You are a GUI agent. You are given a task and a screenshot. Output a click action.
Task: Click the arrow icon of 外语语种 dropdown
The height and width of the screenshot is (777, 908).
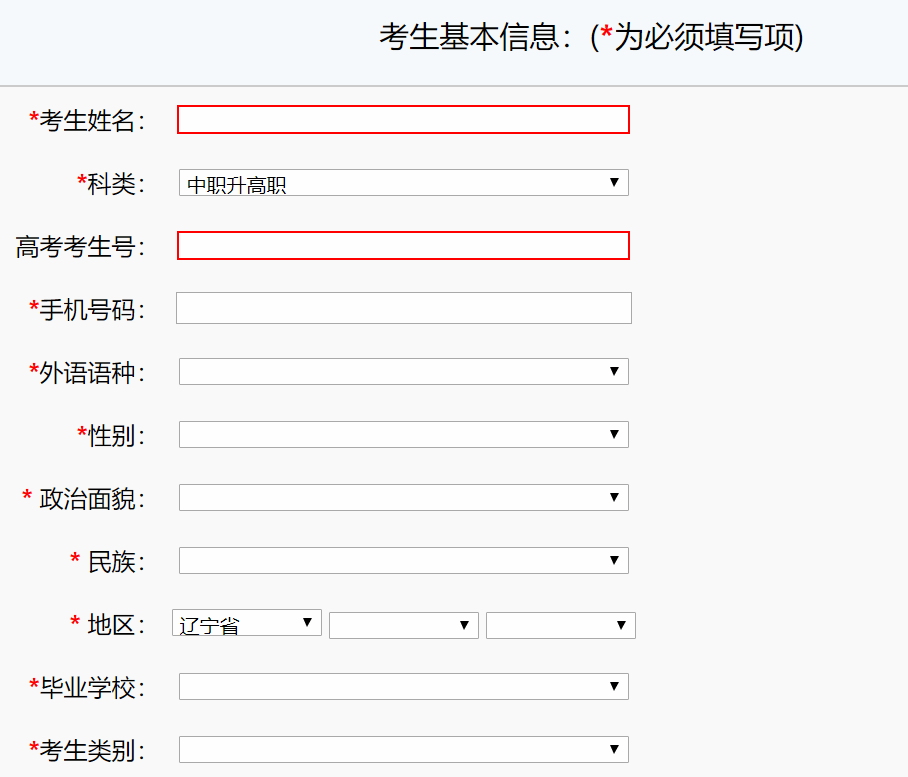click(614, 372)
